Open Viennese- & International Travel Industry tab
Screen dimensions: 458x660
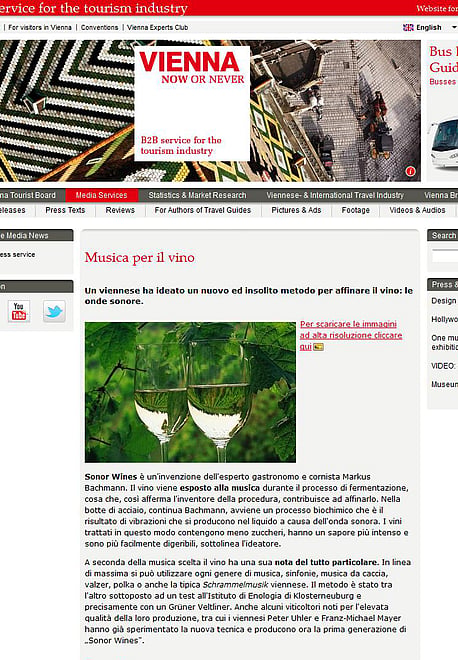pyautogui.click(x=335, y=195)
